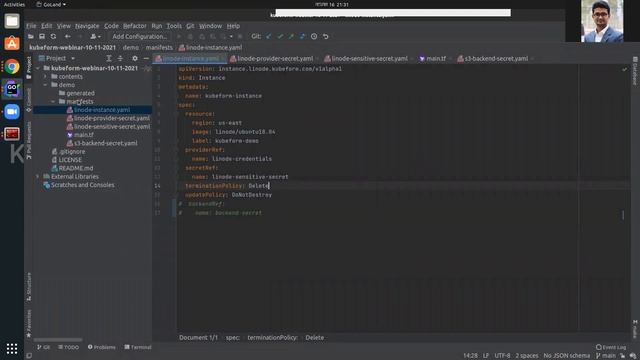Toggle the Database tool window stripe
The image size is (640, 360).
pos(635,71)
